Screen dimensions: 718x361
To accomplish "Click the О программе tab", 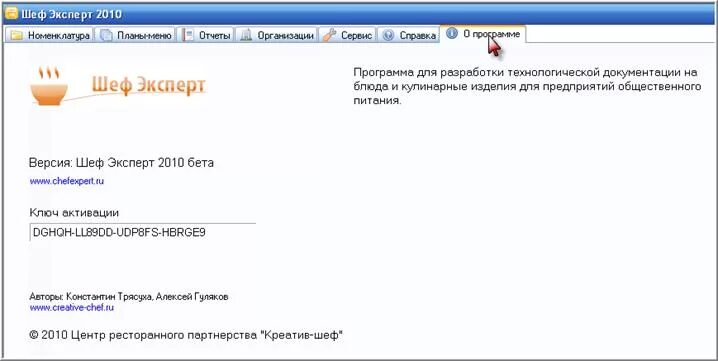I will click(483, 34).
